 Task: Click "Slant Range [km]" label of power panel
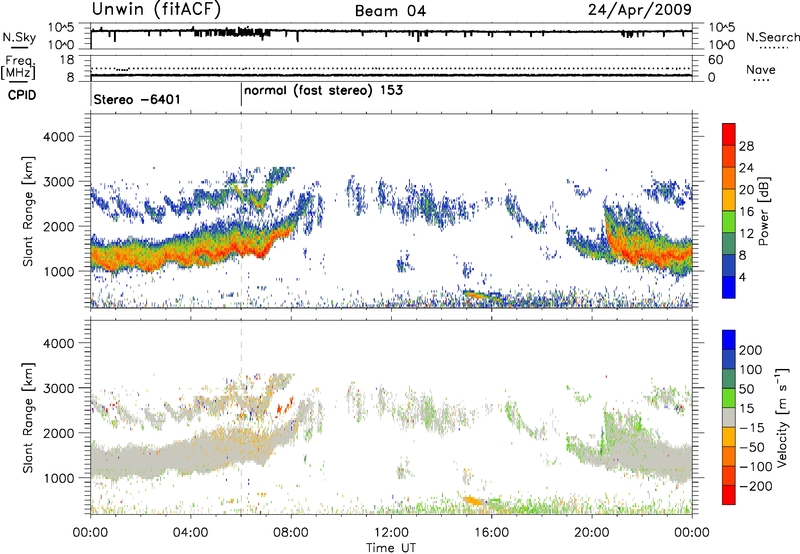click(x=28, y=211)
